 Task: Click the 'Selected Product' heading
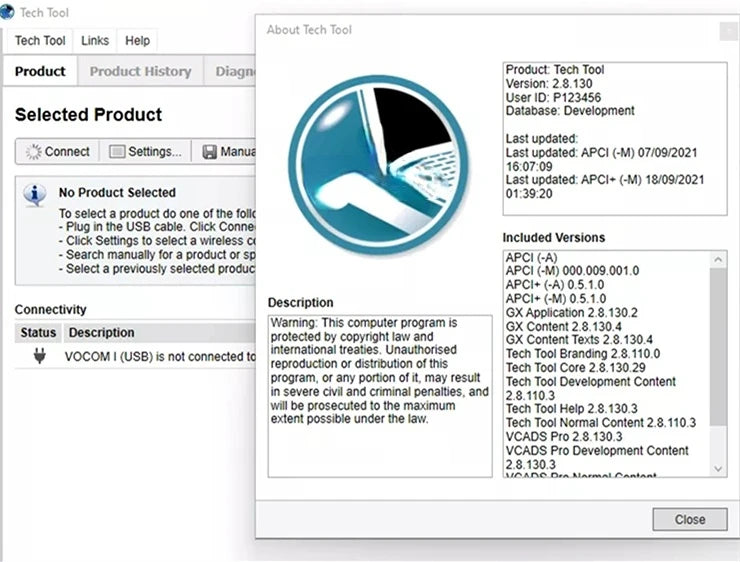(x=88, y=115)
